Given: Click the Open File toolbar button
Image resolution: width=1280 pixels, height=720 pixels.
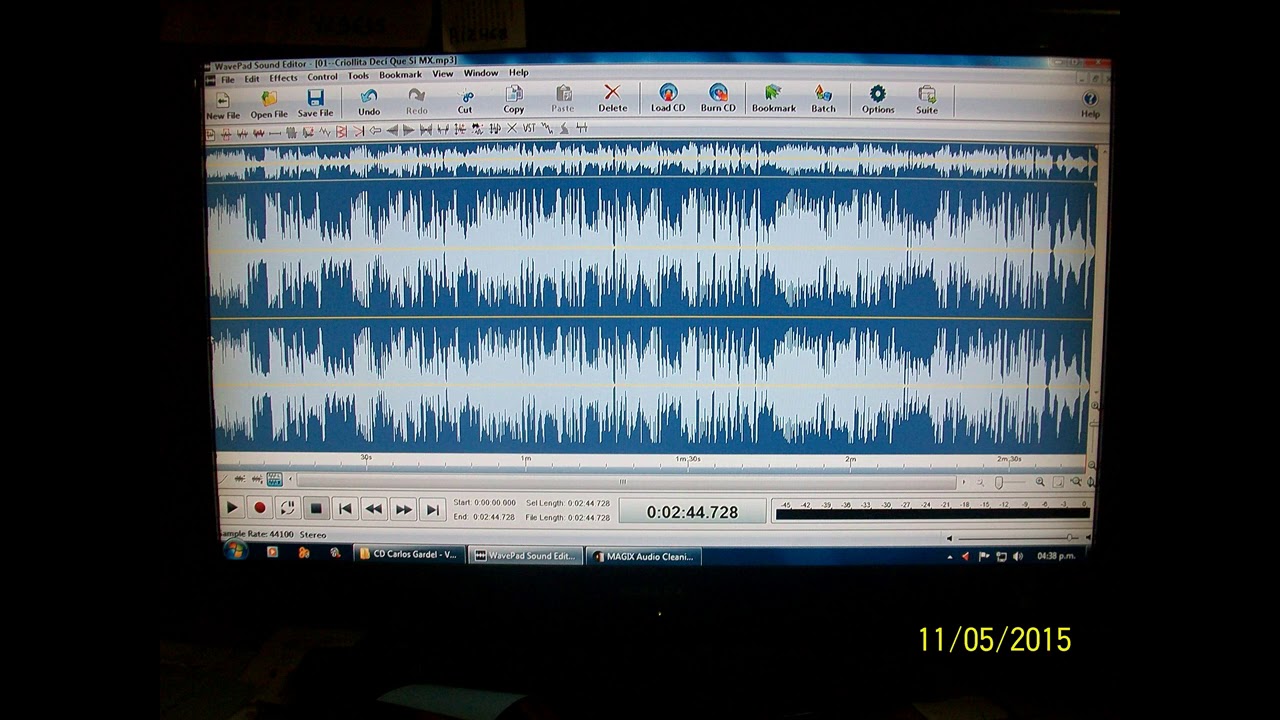Looking at the screenshot, I should tap(268, 104).
